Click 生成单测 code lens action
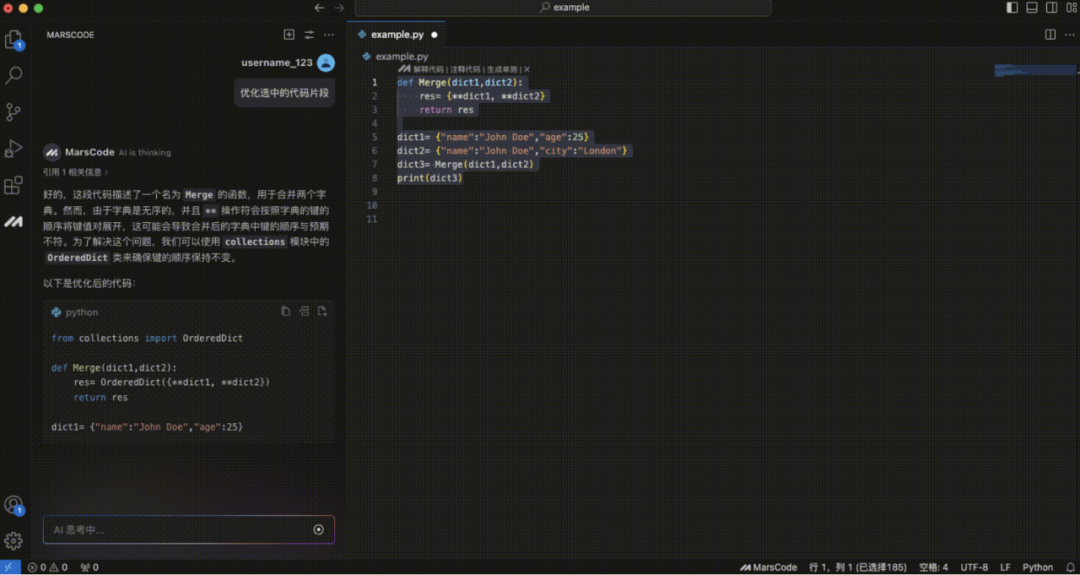Viewport: 1080px width, 575px height. 502,70
